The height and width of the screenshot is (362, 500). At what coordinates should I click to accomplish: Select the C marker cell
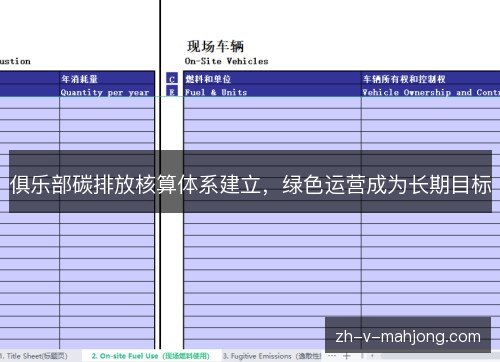tap(172, 79)
